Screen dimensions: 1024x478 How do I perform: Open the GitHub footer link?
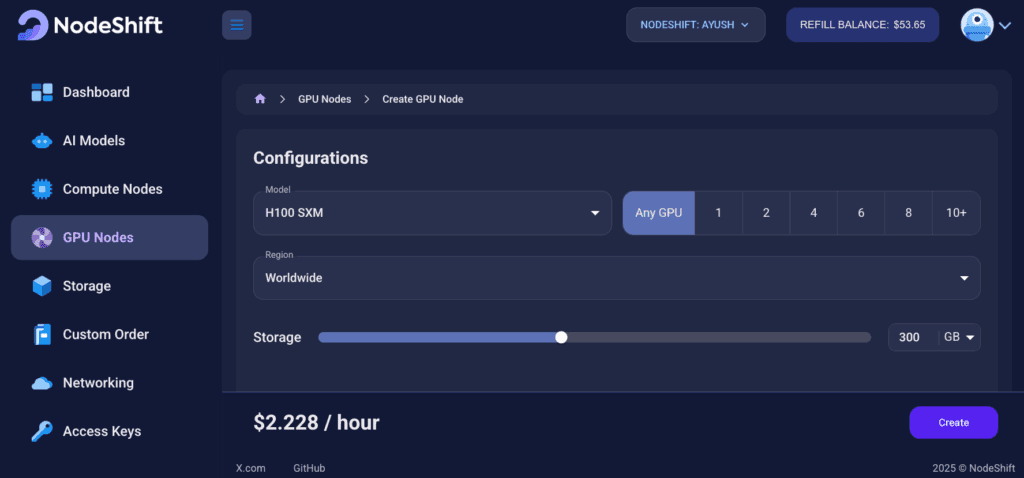[309, 468]
